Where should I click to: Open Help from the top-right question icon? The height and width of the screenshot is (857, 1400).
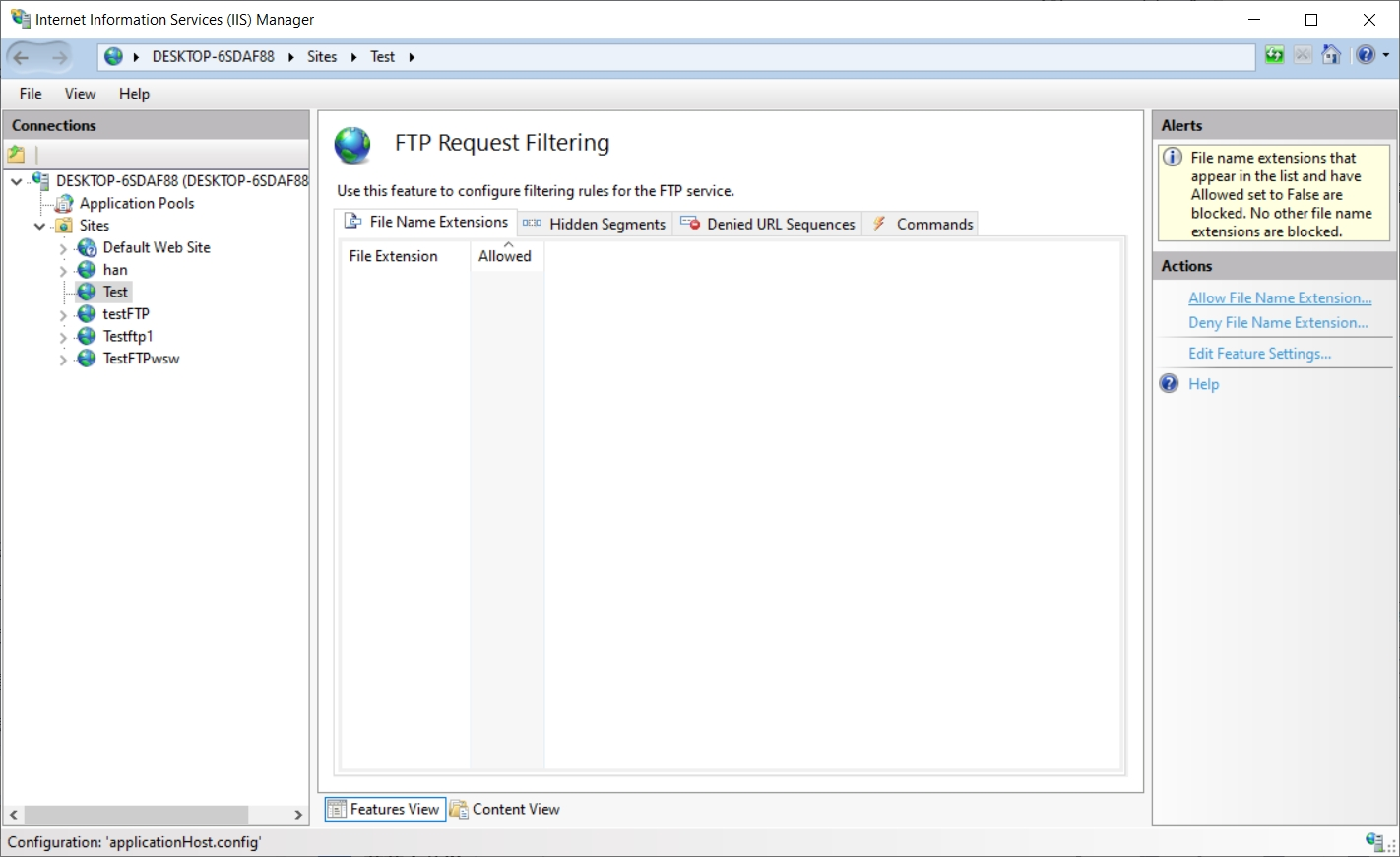[x=1366, y=55]
